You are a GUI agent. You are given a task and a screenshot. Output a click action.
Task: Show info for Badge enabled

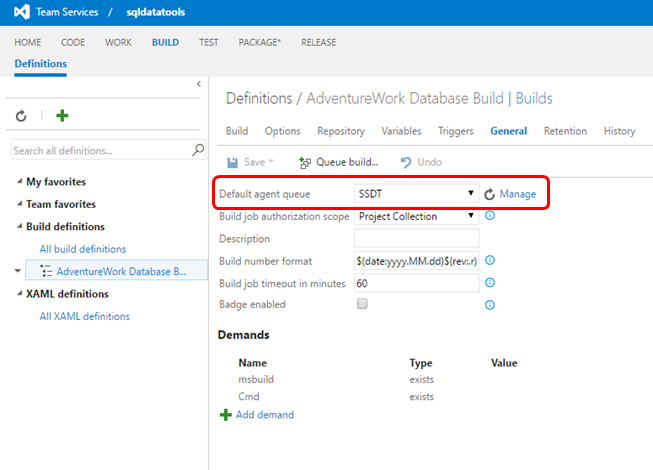[x=490, y=305]
